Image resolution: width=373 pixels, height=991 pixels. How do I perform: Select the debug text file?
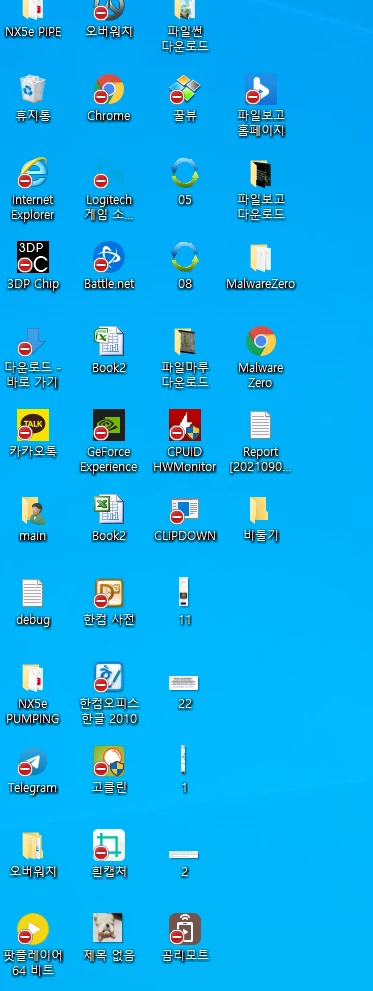32,593
